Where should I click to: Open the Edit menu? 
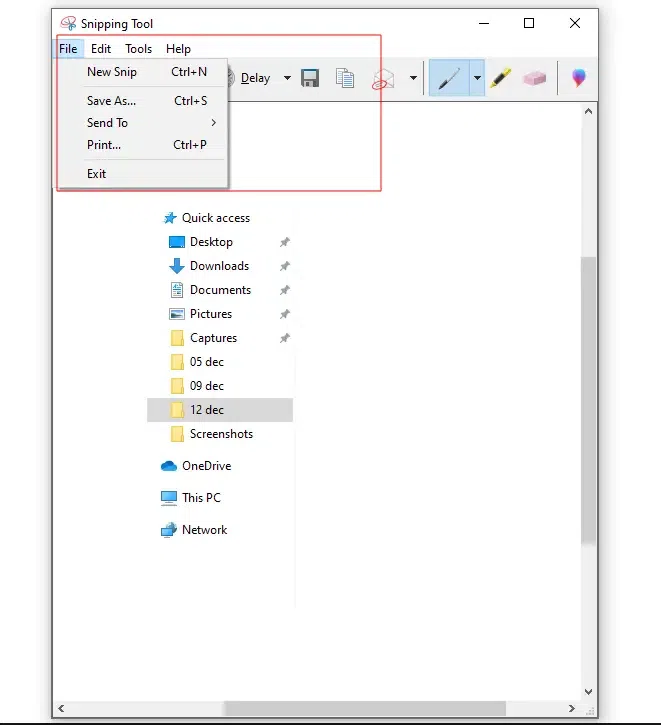tap(101, 49)
